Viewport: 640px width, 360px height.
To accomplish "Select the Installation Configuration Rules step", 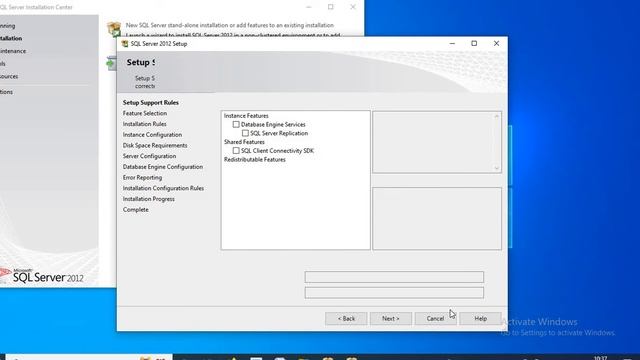I will 163,188.
